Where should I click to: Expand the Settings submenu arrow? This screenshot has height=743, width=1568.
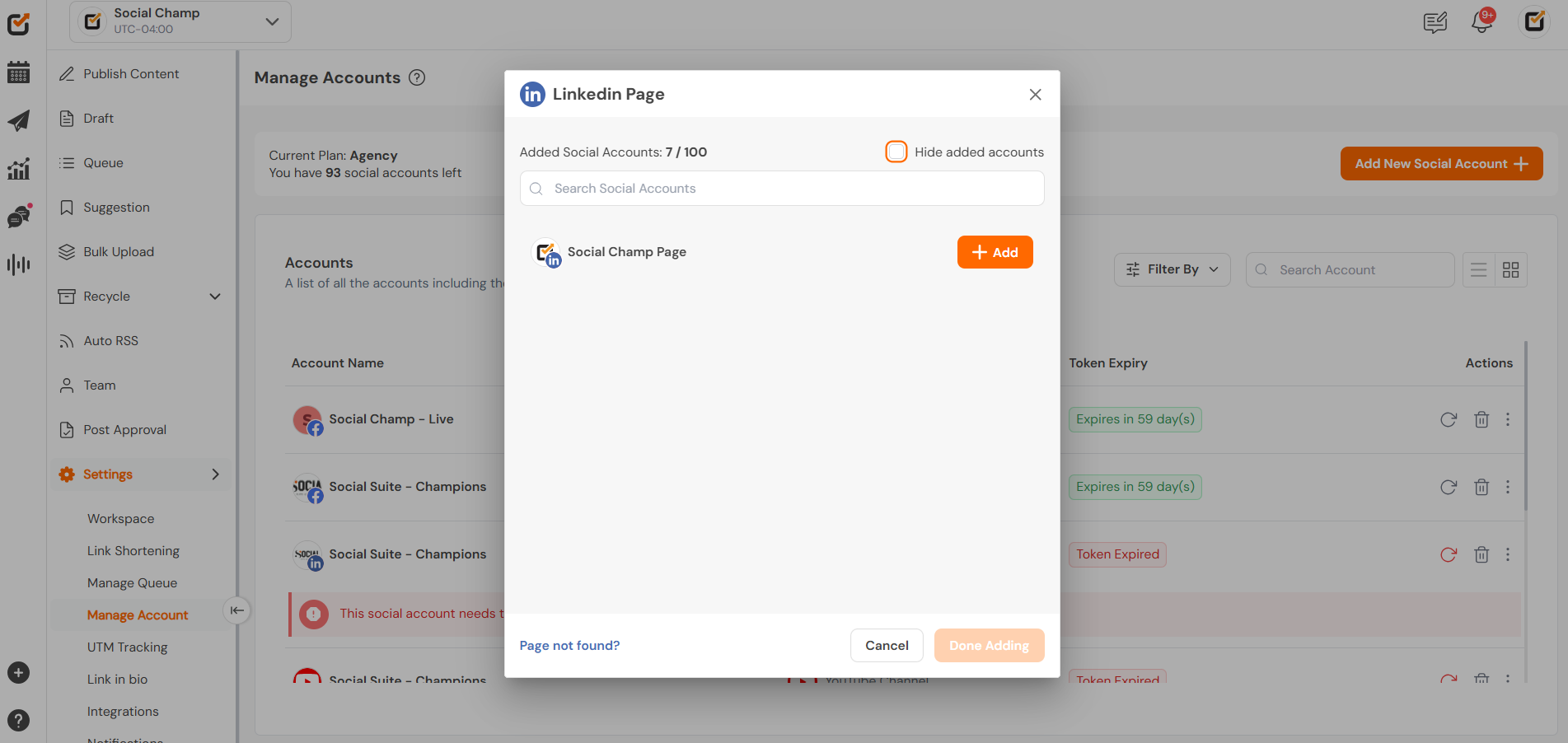215,474
